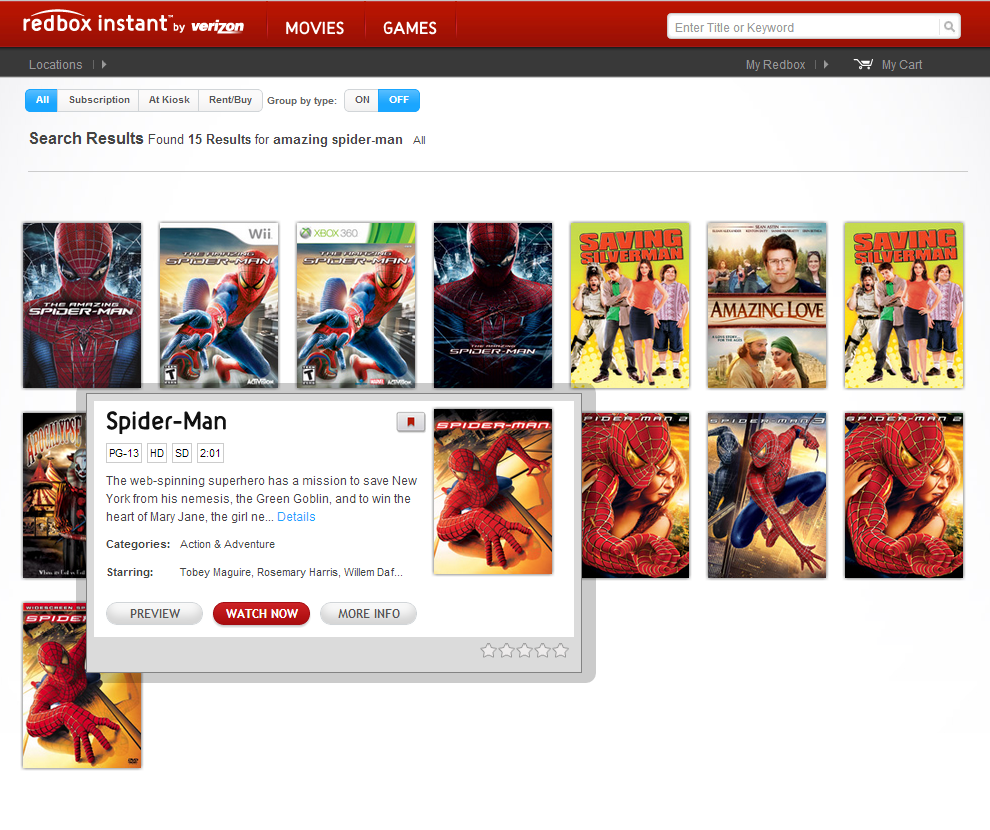Bookmark Spider-Man with the red flag icon

tap(410, 422)
